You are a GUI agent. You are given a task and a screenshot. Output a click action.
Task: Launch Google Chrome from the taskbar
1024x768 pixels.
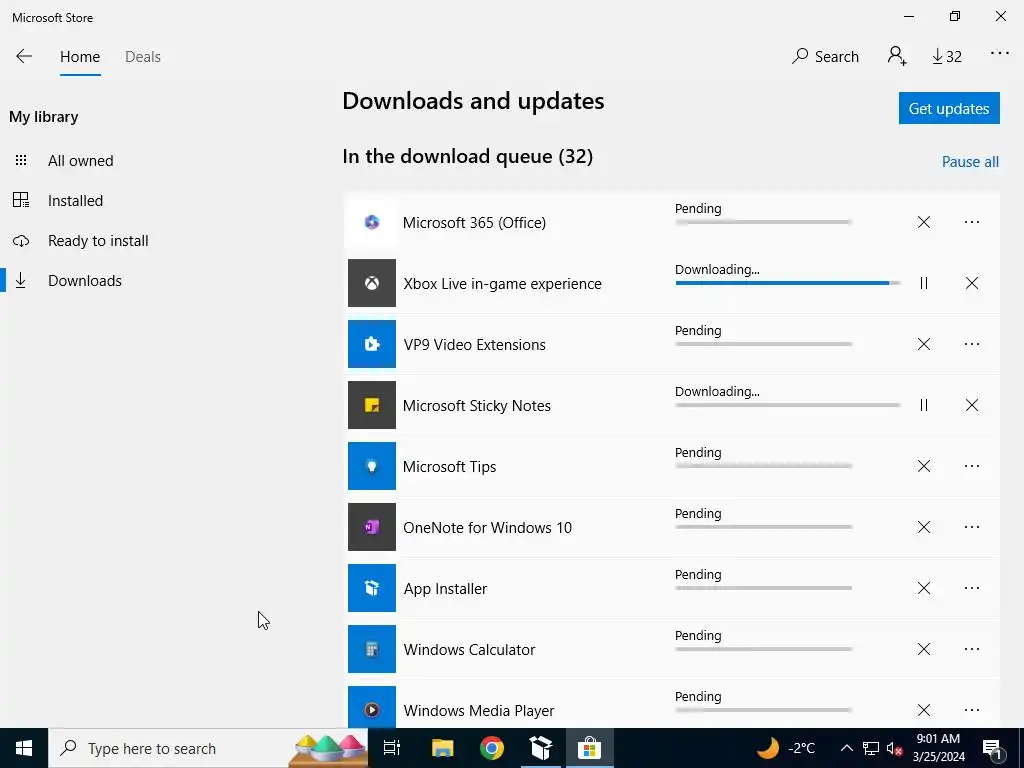492,748
